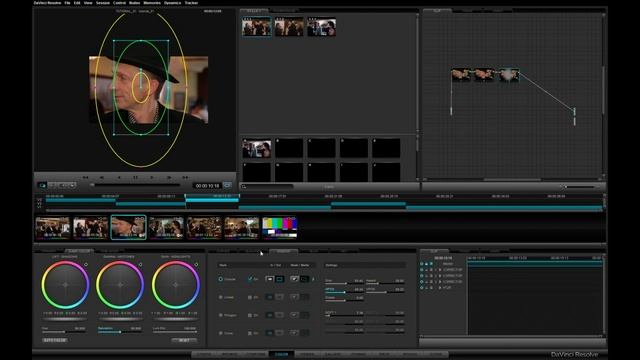
Task: Stop playback in the viewer
Action: click(x=135, y=178)
